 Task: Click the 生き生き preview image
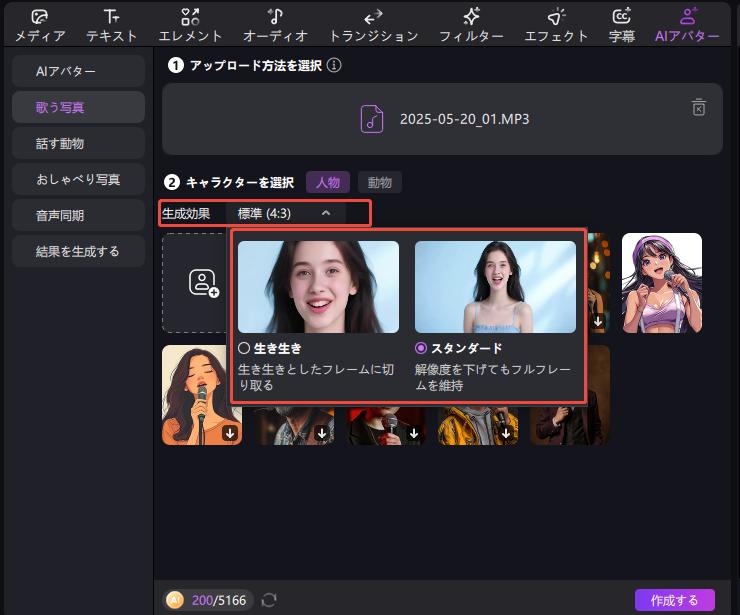[x=319, y=287]
